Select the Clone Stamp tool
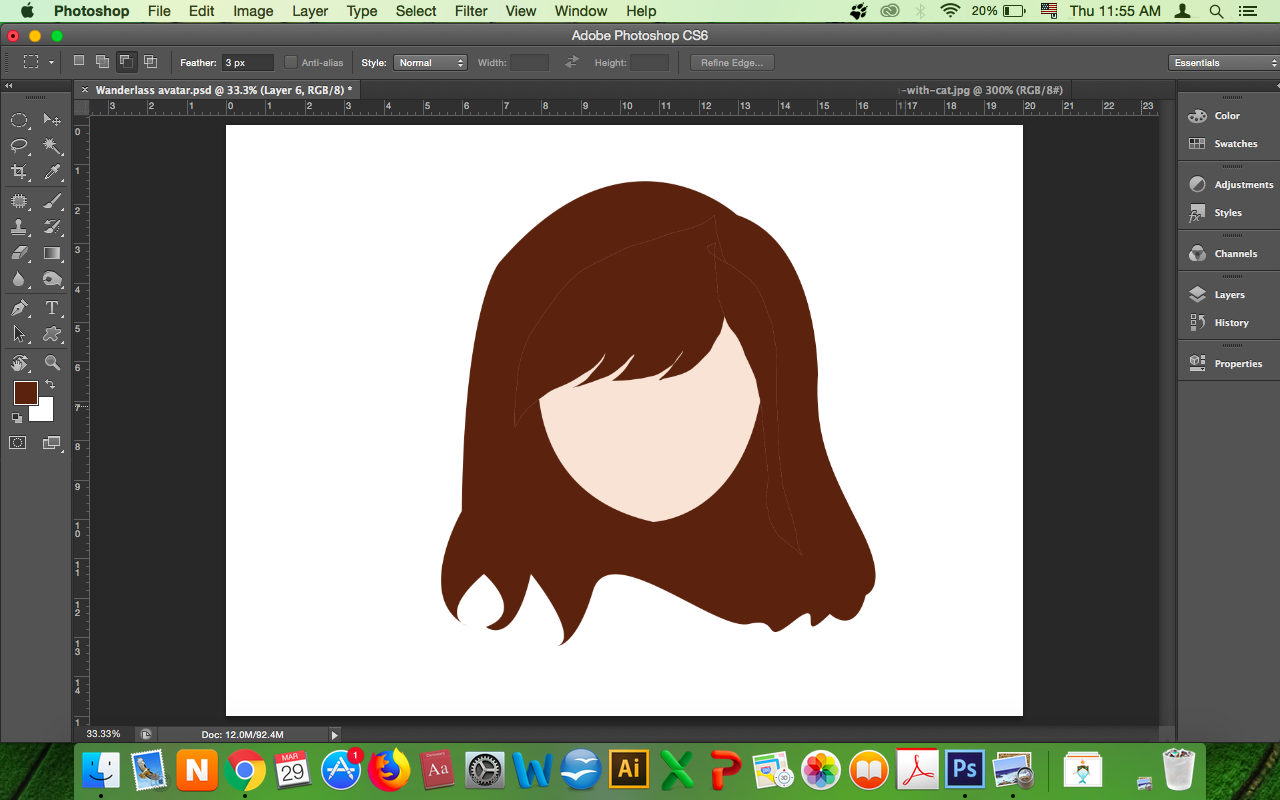 pyautogui.click(x=19, y=227)
